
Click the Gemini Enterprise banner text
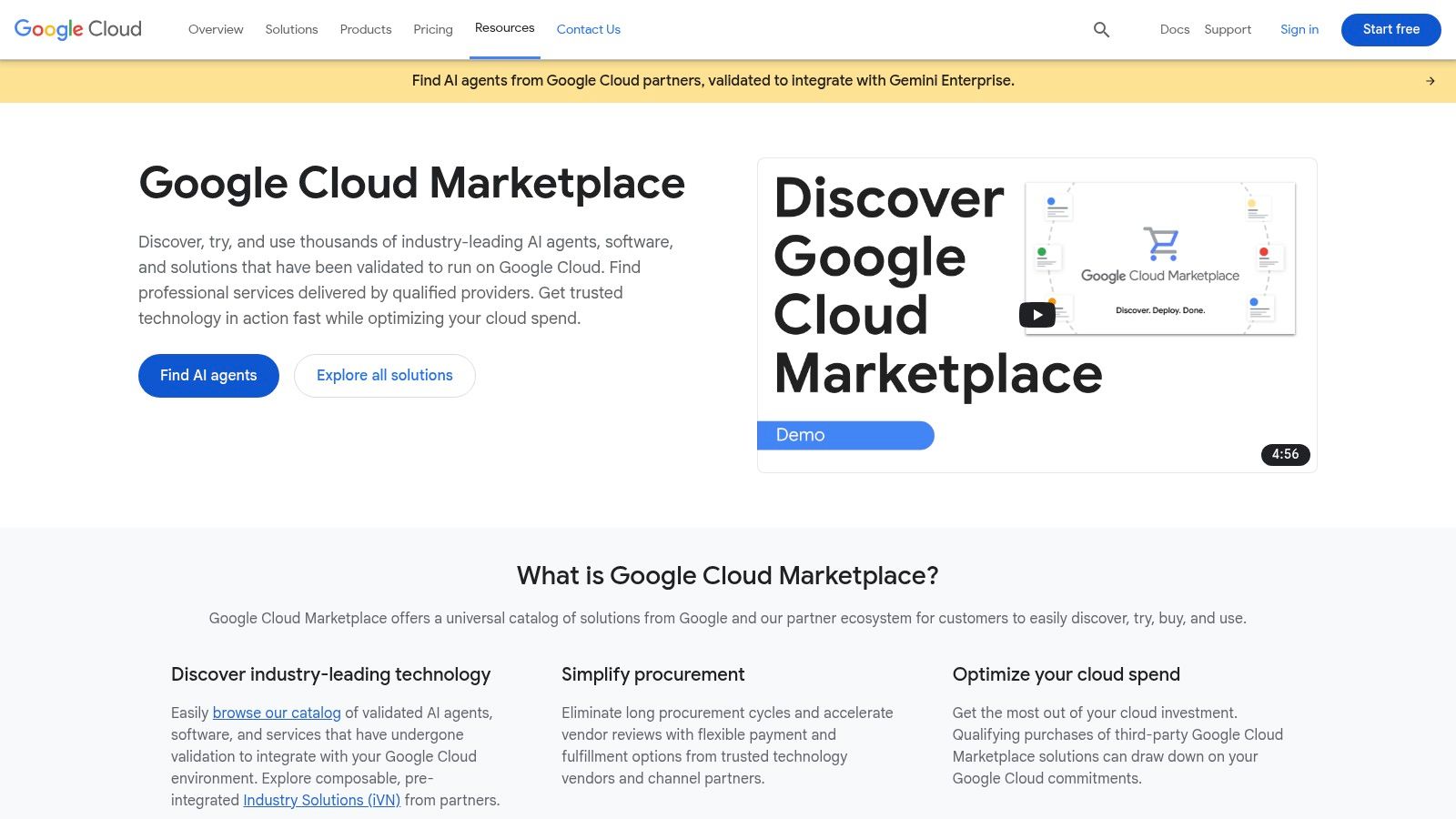713,80
